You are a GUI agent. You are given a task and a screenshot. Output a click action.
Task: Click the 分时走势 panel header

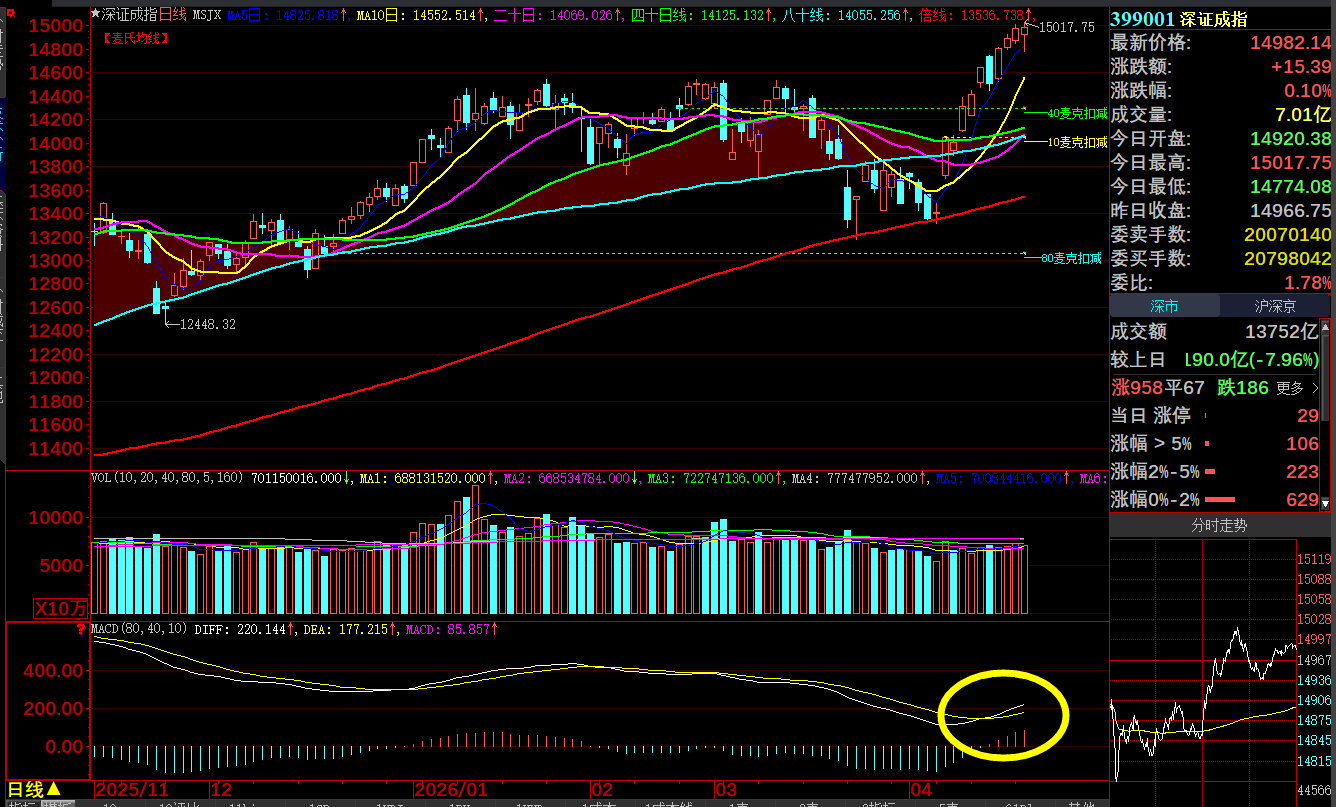(x=1218, y=525)
